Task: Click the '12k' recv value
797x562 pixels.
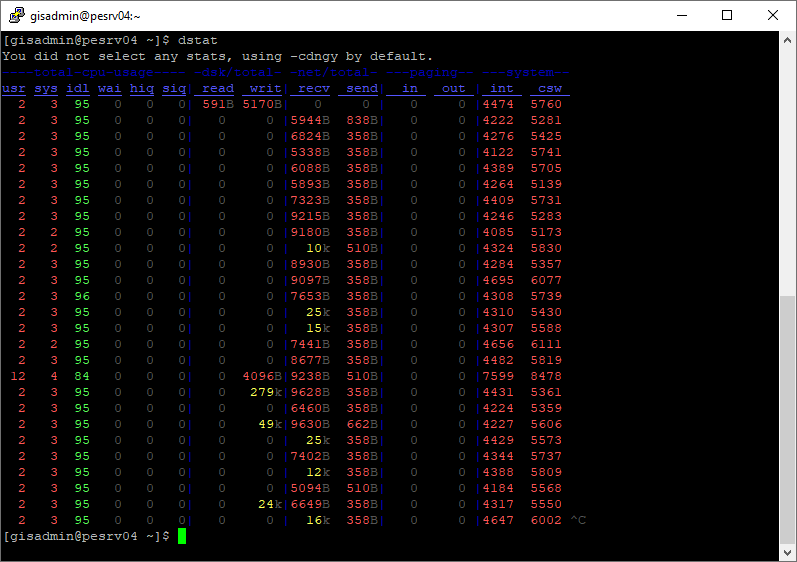Action: tap(318, 472)
